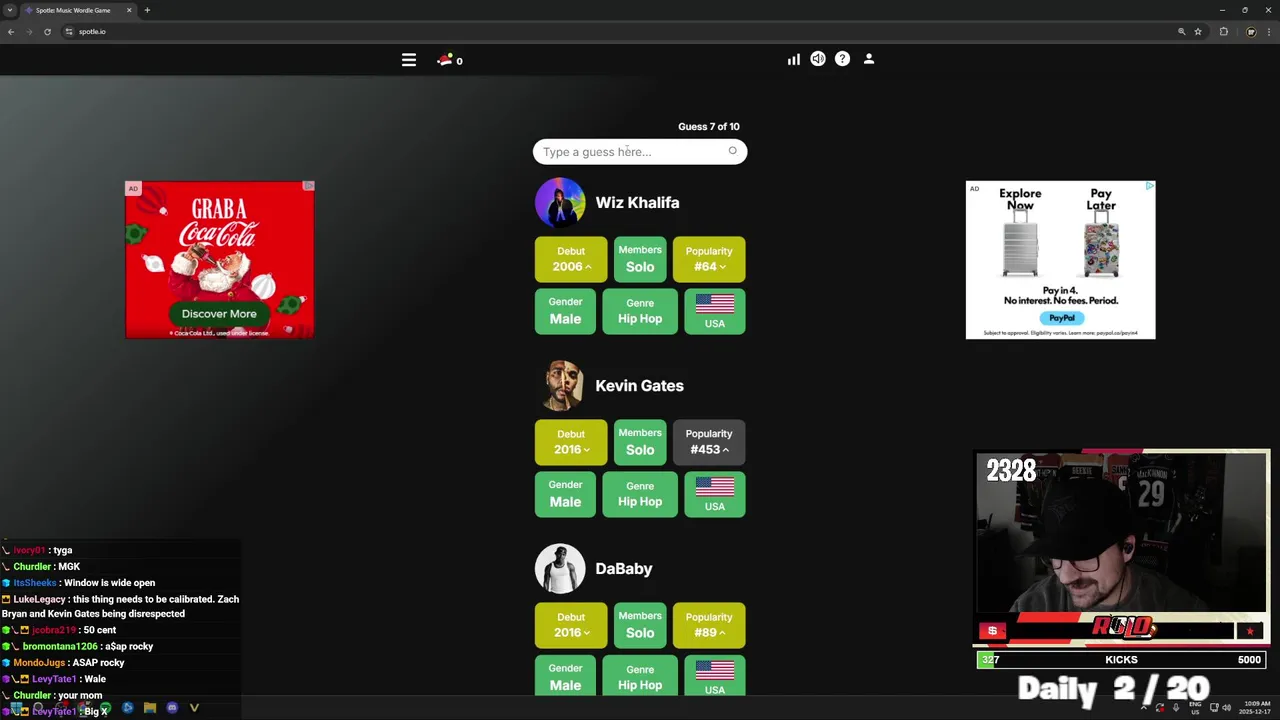Click DaBaby artist photo
The width and height of the screenshot is (1280, 720).
pos(560,569)
